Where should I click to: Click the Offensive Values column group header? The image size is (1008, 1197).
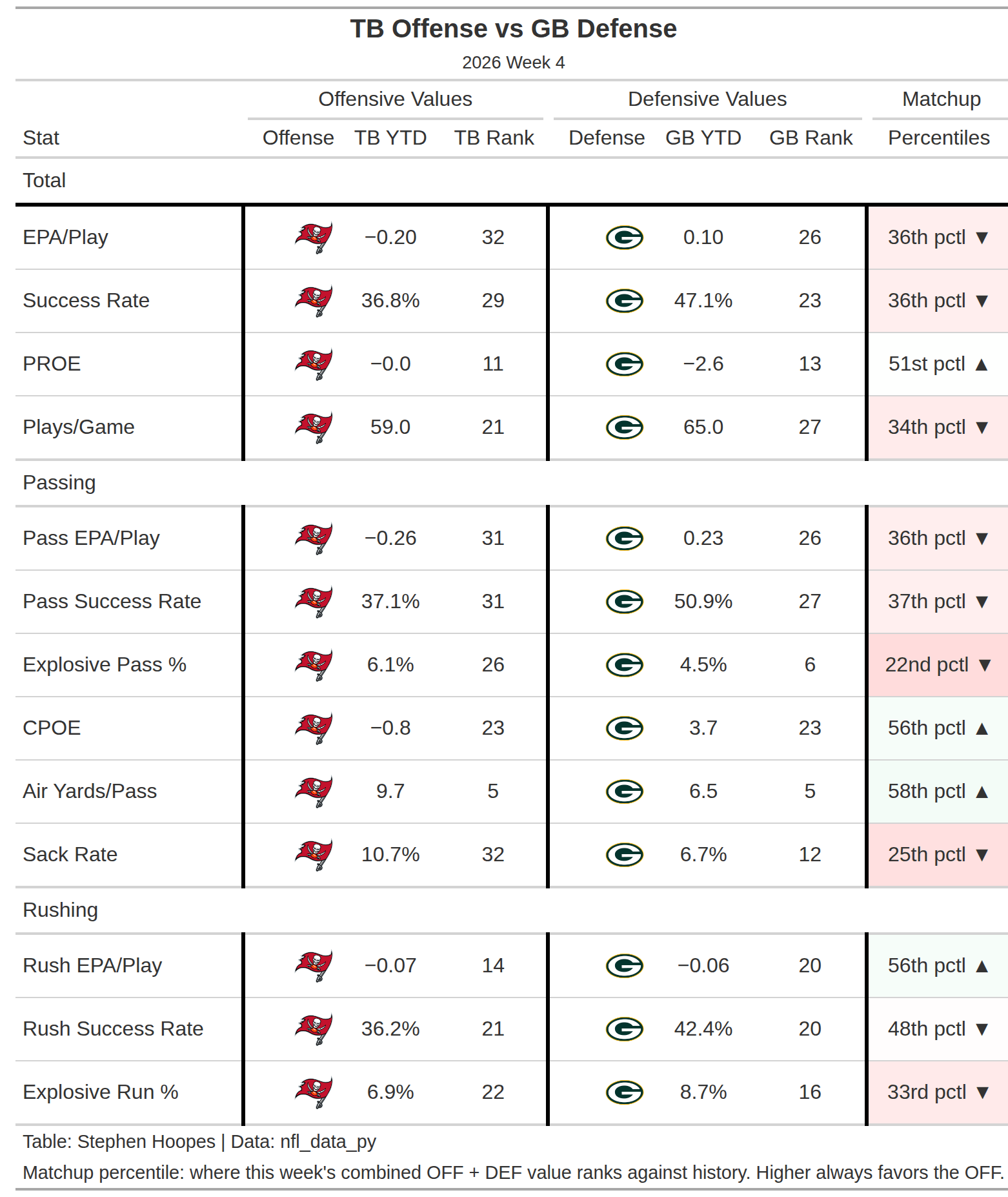395,99
